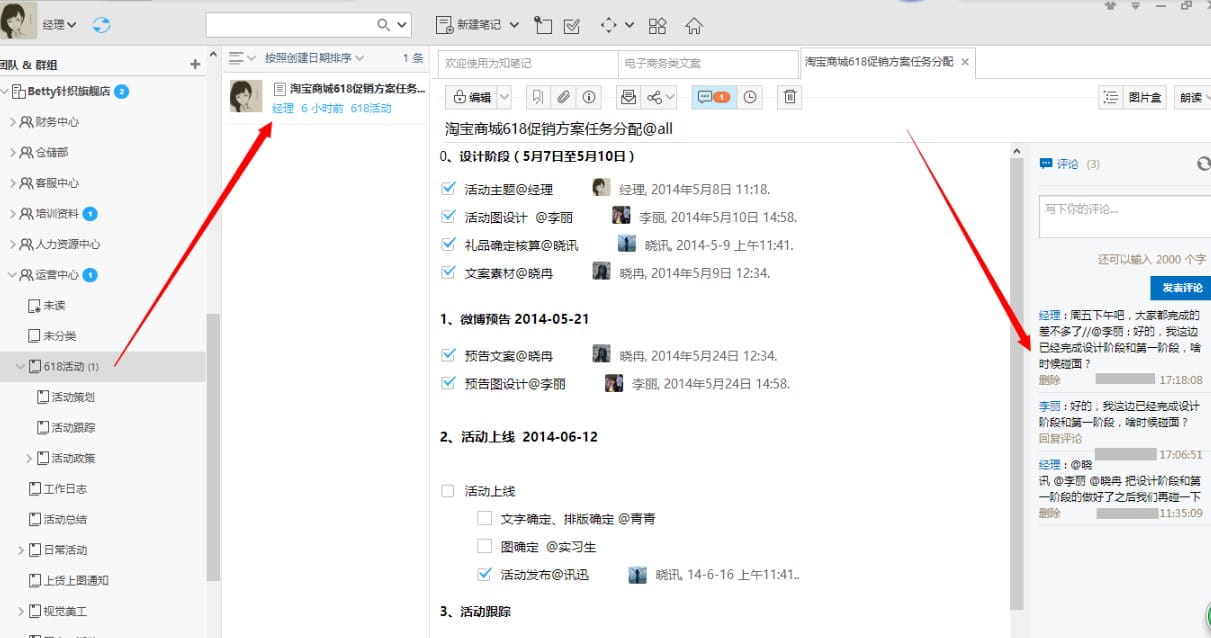Screen dimensions: 1211x638
Task: Click the plus icon to add a group
Action: (195, 64)
